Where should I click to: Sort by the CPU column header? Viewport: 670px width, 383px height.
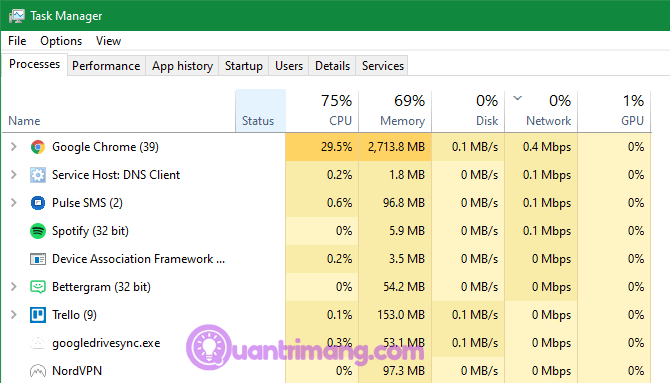pos(322,111)
